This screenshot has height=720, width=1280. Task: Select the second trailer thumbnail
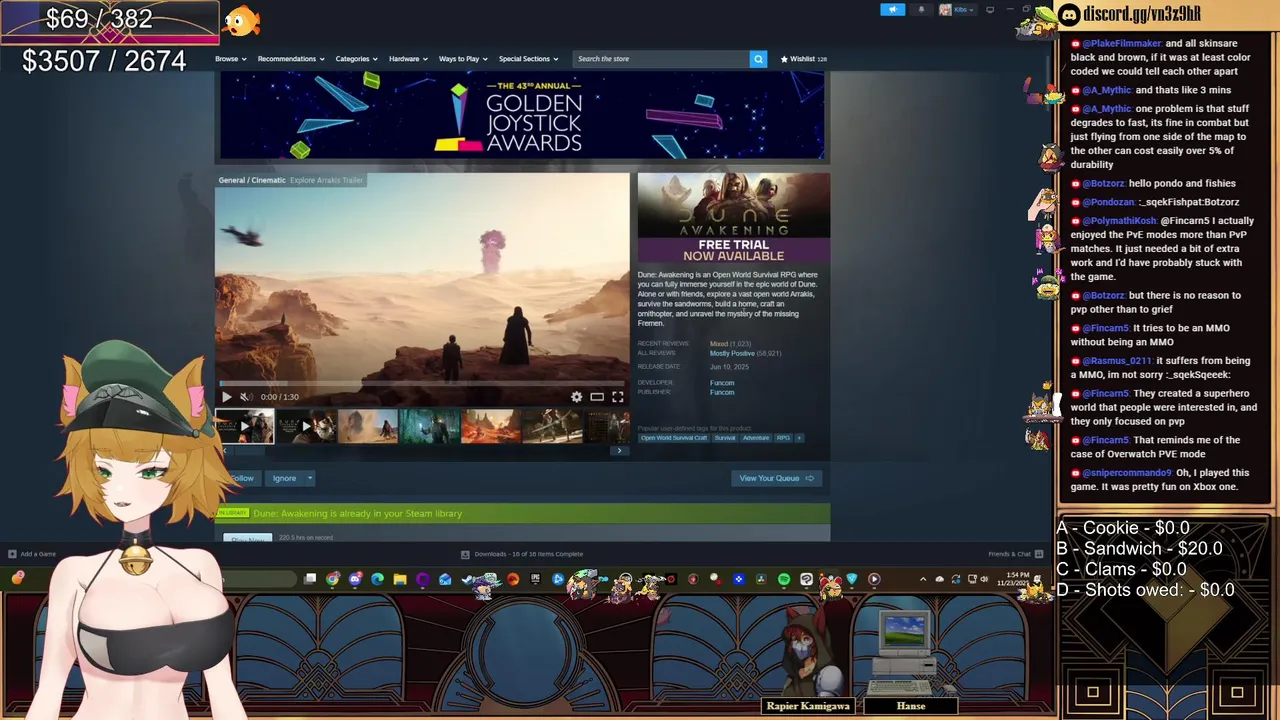click(306, 427)
